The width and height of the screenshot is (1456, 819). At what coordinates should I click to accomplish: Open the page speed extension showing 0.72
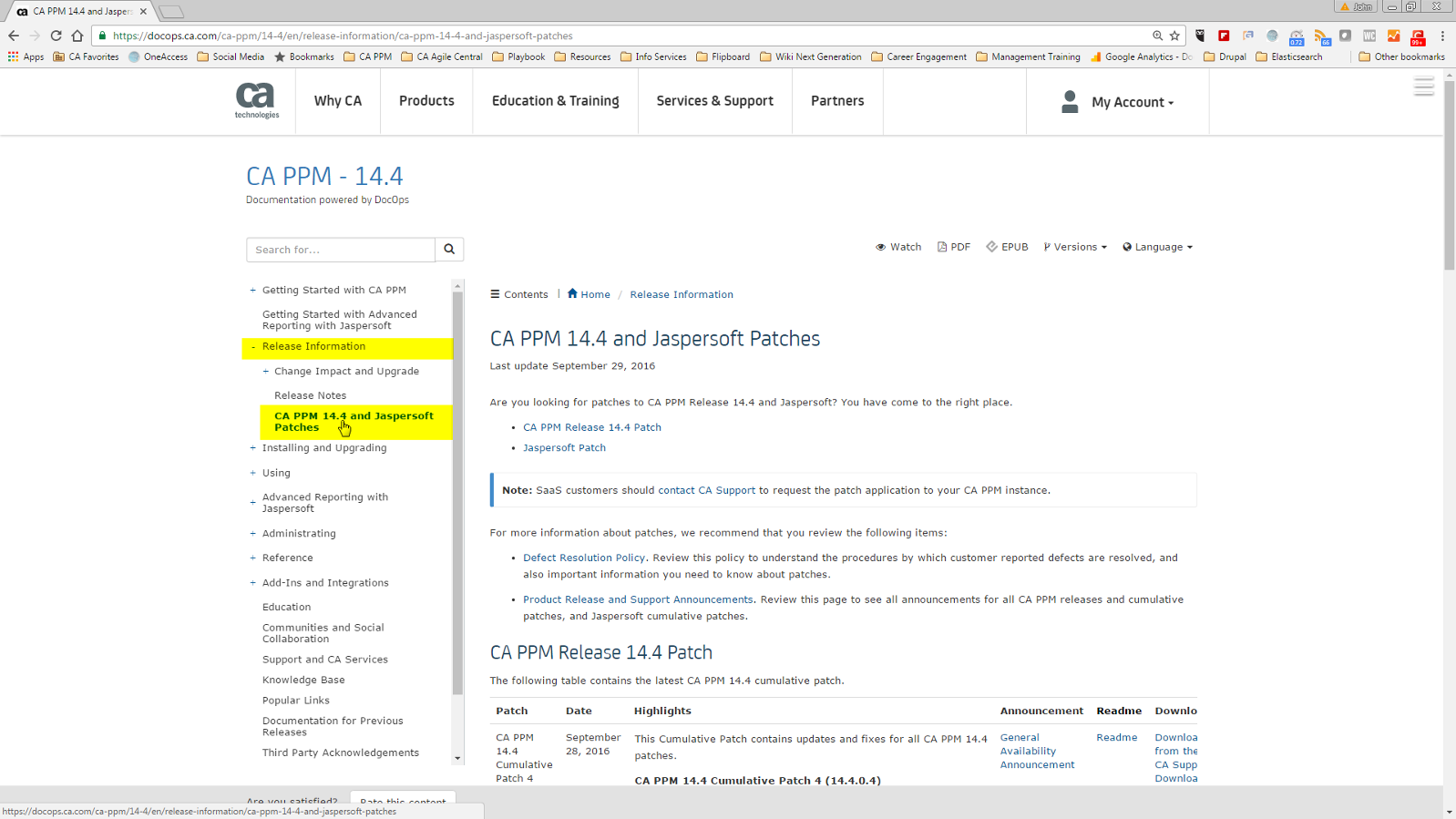pyautogui.click(x=1297, y=36)
